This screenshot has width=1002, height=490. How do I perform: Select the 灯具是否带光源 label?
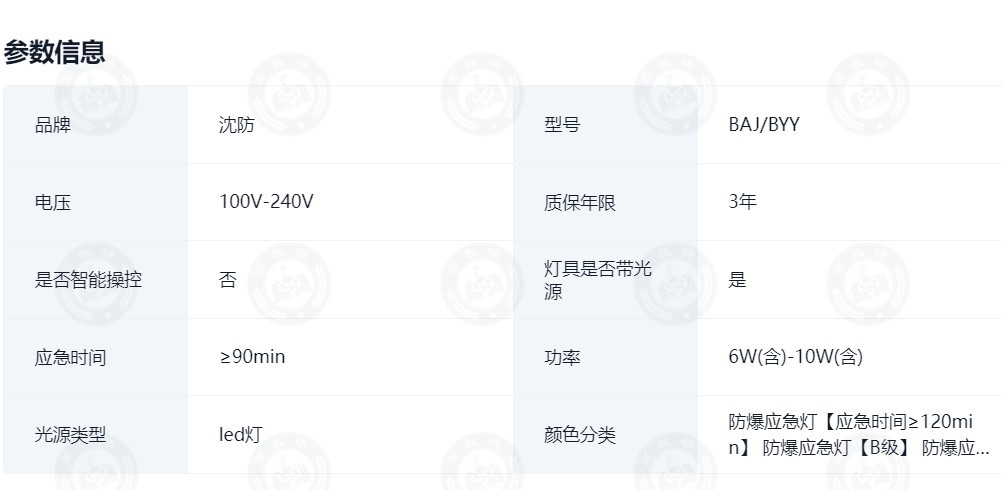597,280
